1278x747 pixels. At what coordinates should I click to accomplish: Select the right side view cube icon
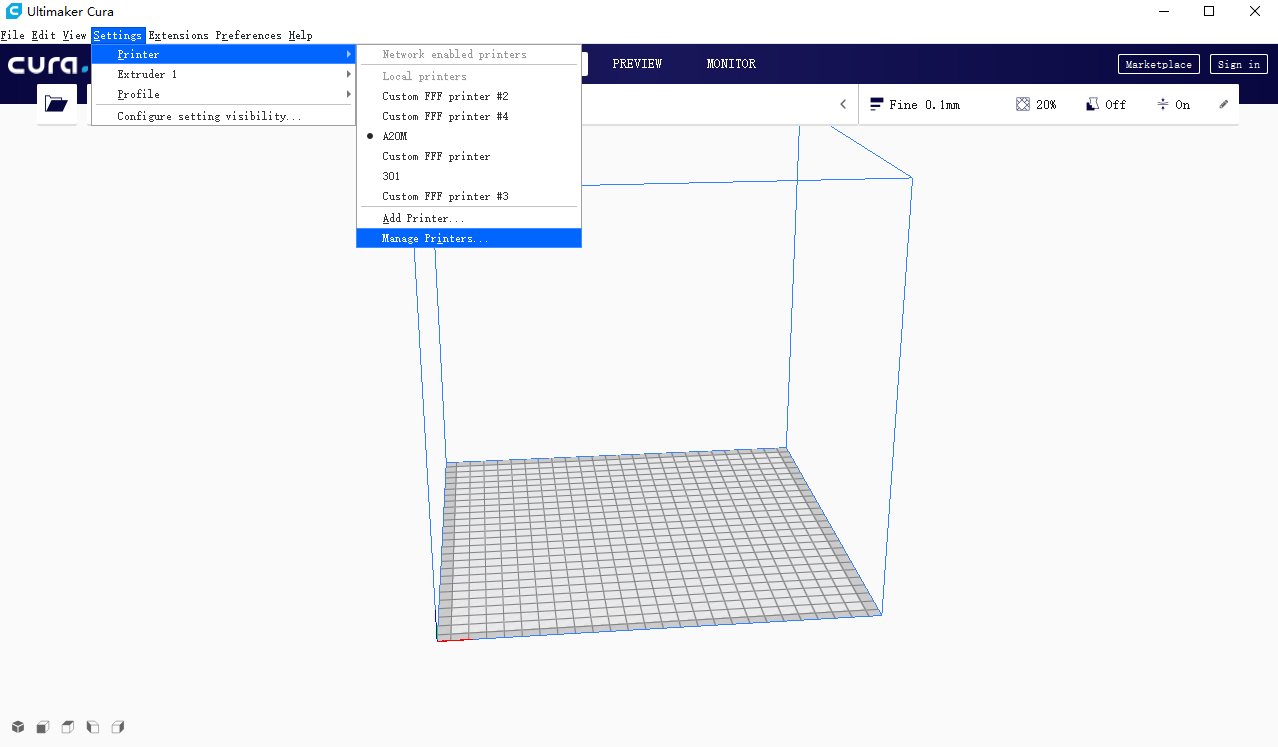(118, 727)
